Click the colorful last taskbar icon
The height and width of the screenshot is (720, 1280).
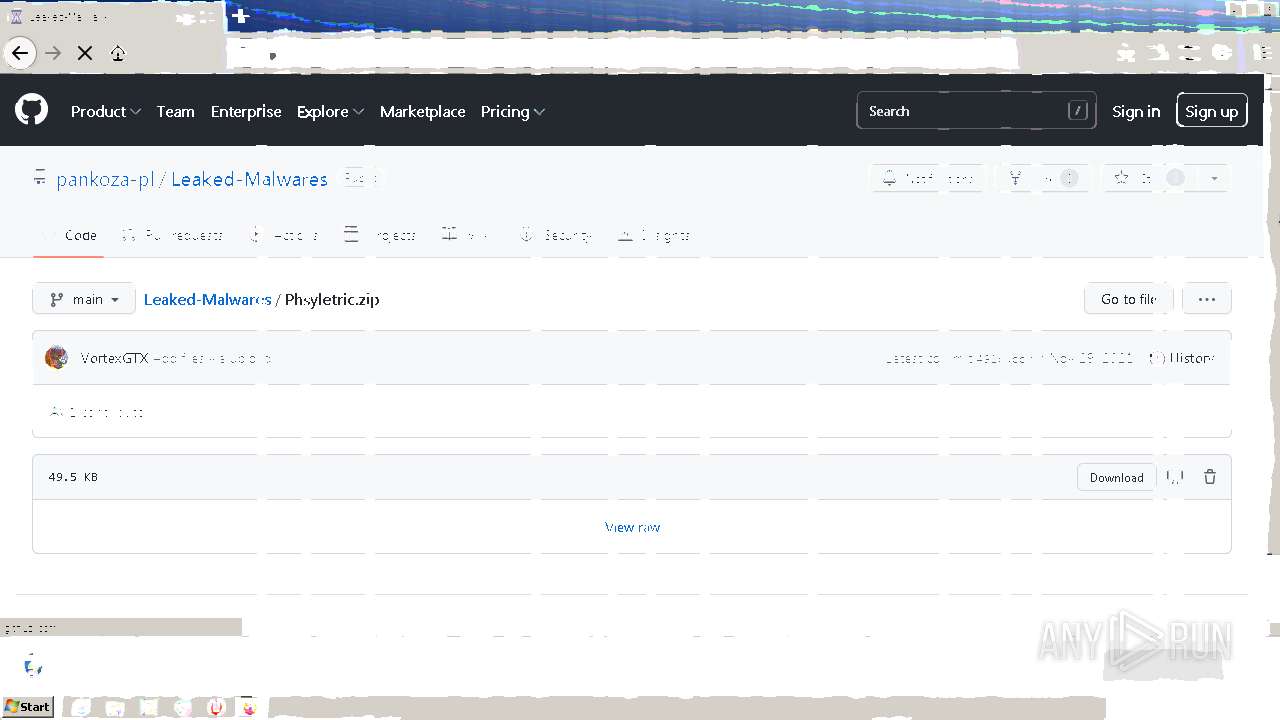tap(249, 708)
